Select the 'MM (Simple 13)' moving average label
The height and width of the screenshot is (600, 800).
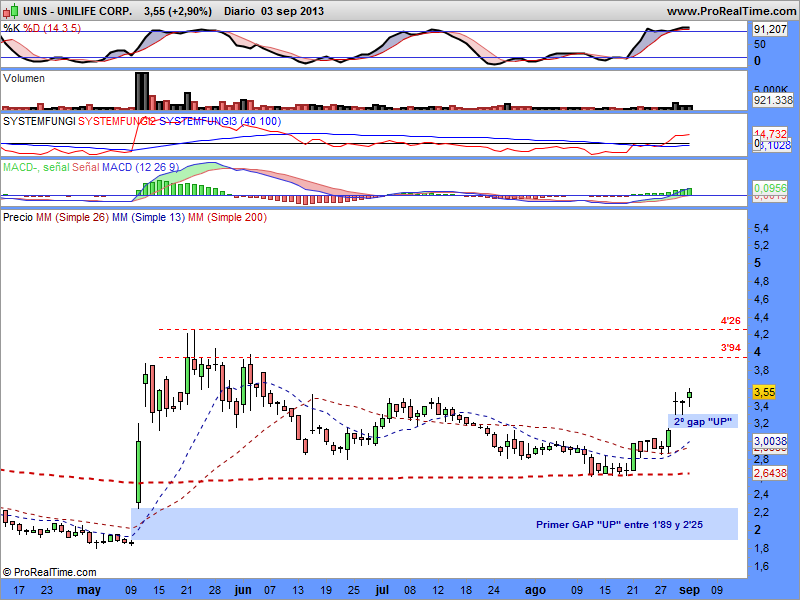pyautogui.click(x=148, y=217)
